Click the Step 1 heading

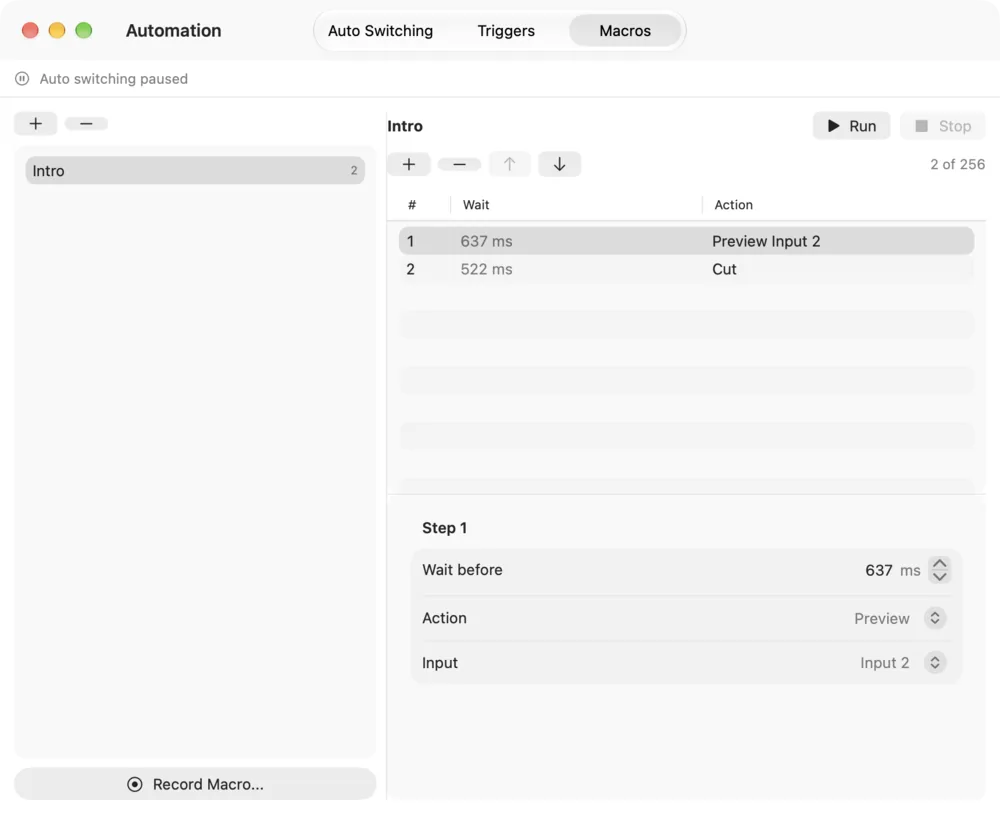tap(445, 528)
